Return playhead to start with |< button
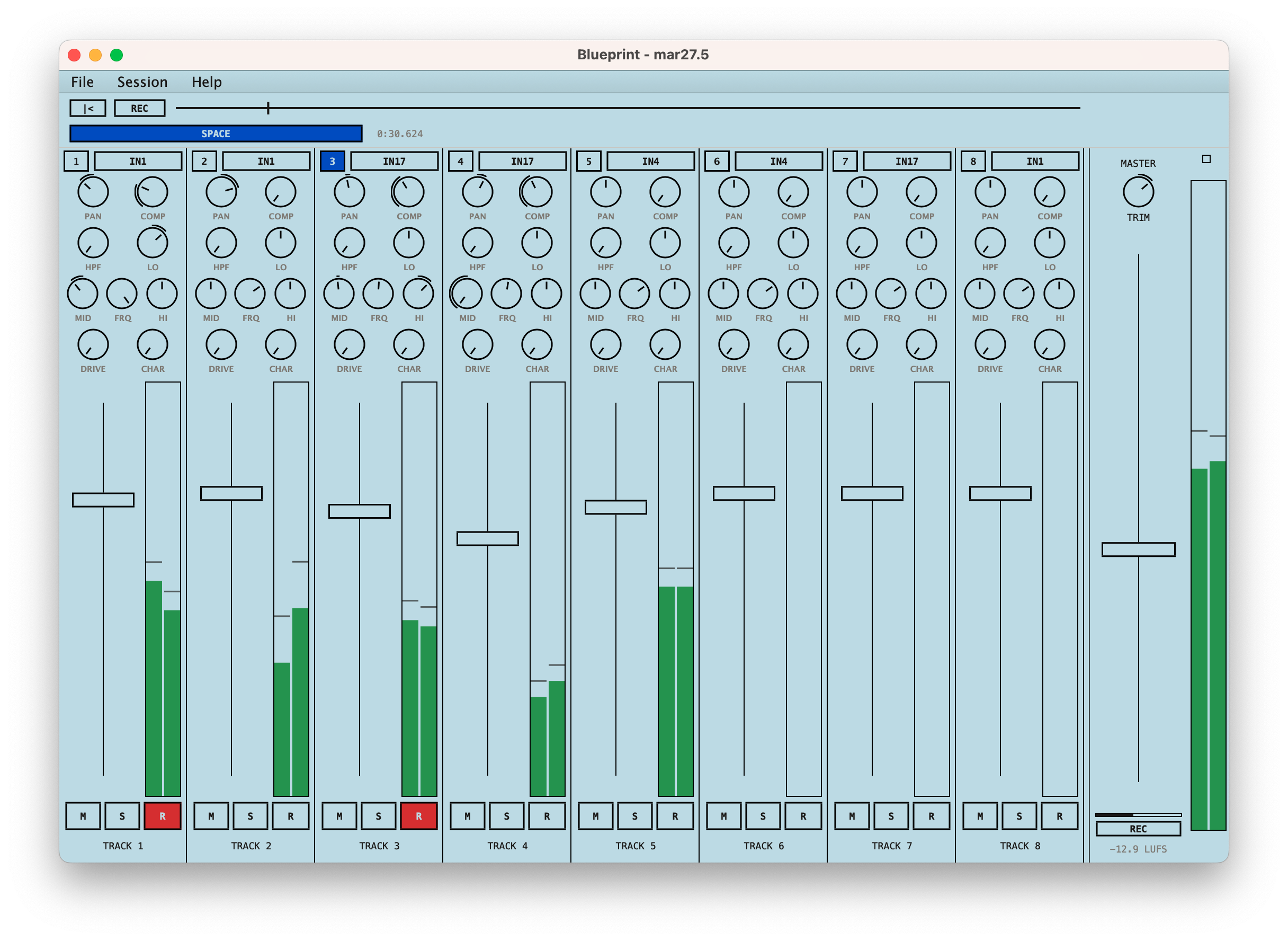Screen dimensions: 1288x941 point(90,108)
